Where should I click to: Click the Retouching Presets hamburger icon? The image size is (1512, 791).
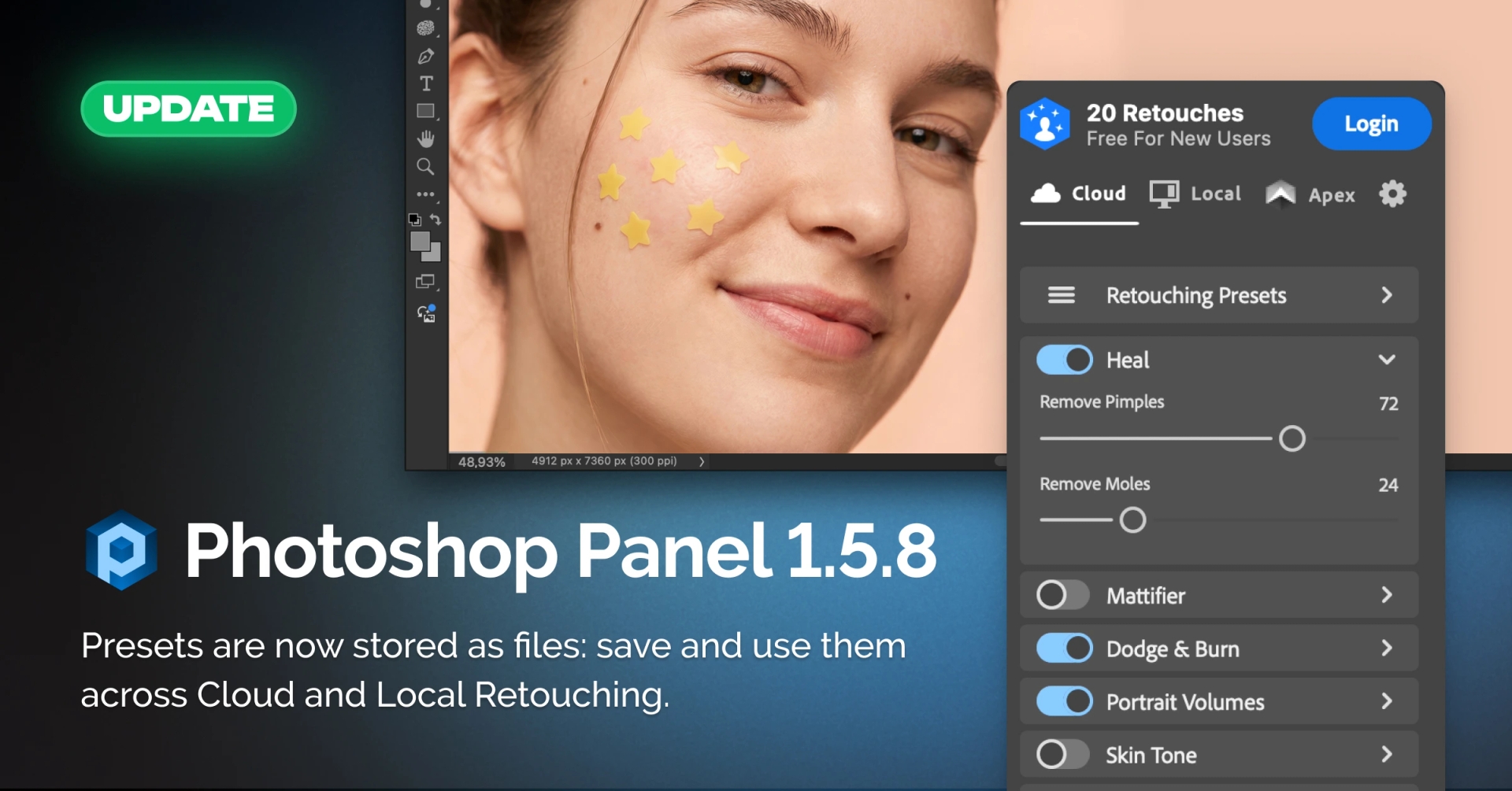point(1061,295)
